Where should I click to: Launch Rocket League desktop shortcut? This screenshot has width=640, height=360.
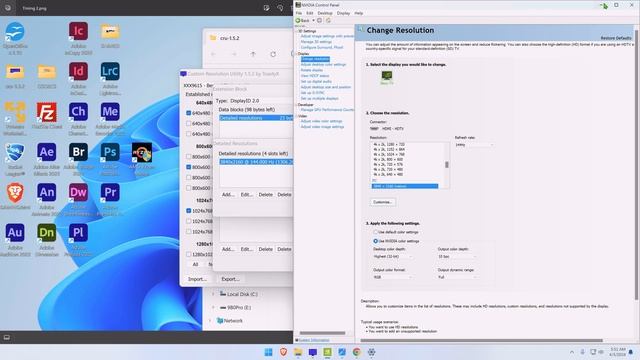click(x=15, y=159)
